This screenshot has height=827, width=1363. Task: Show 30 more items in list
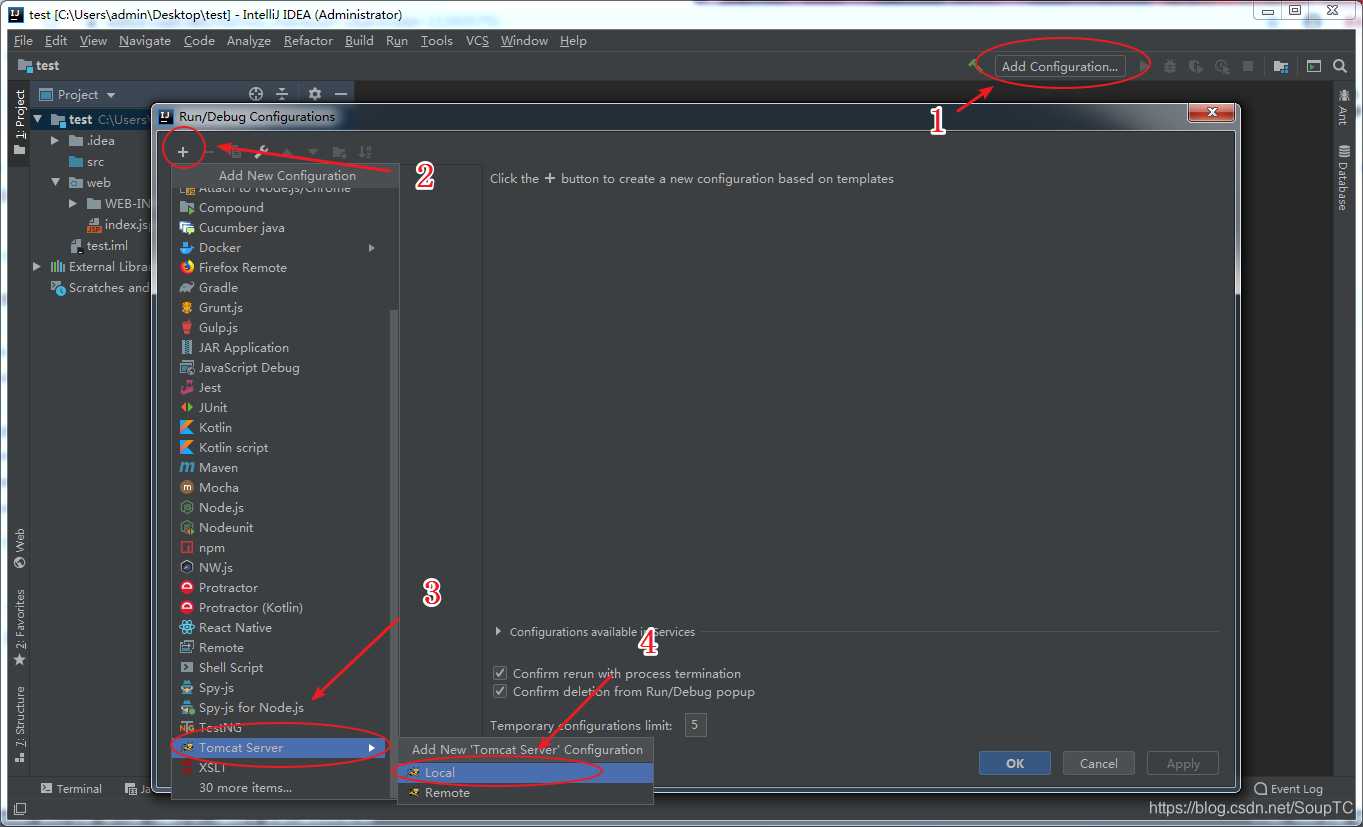[245, 787]
